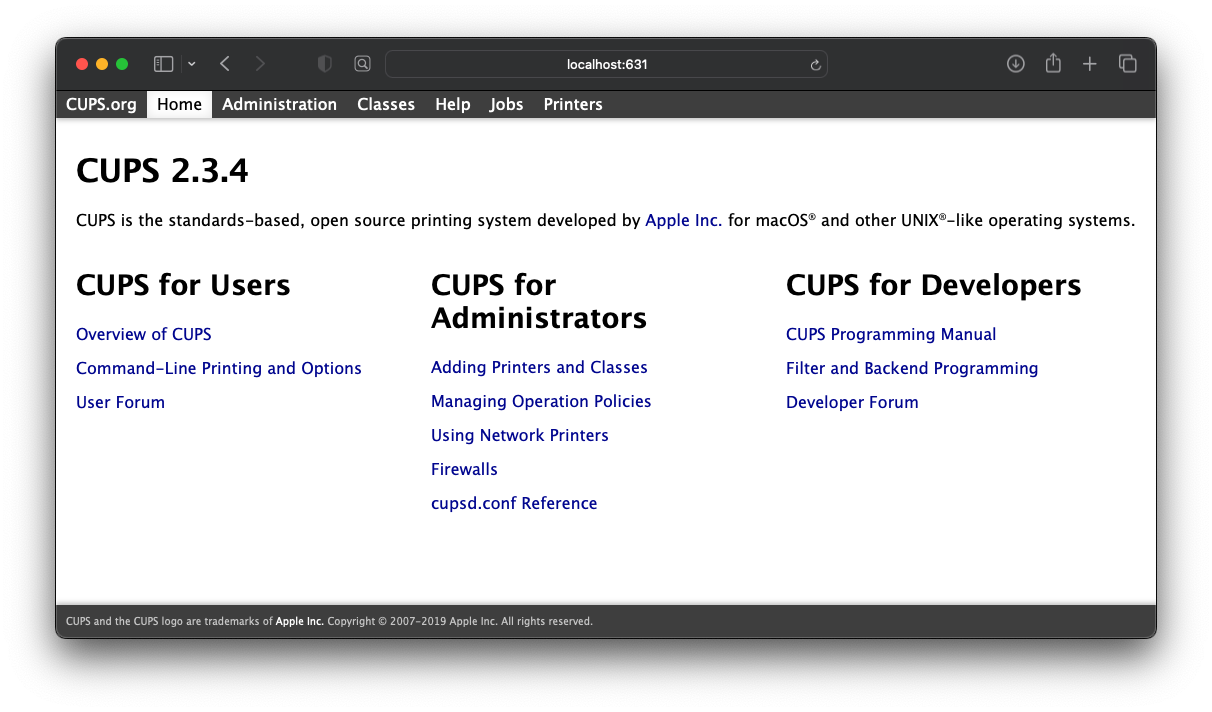Reload the page with the refresh icon
The image size is (1212, 712).
(x=815, y=65)
